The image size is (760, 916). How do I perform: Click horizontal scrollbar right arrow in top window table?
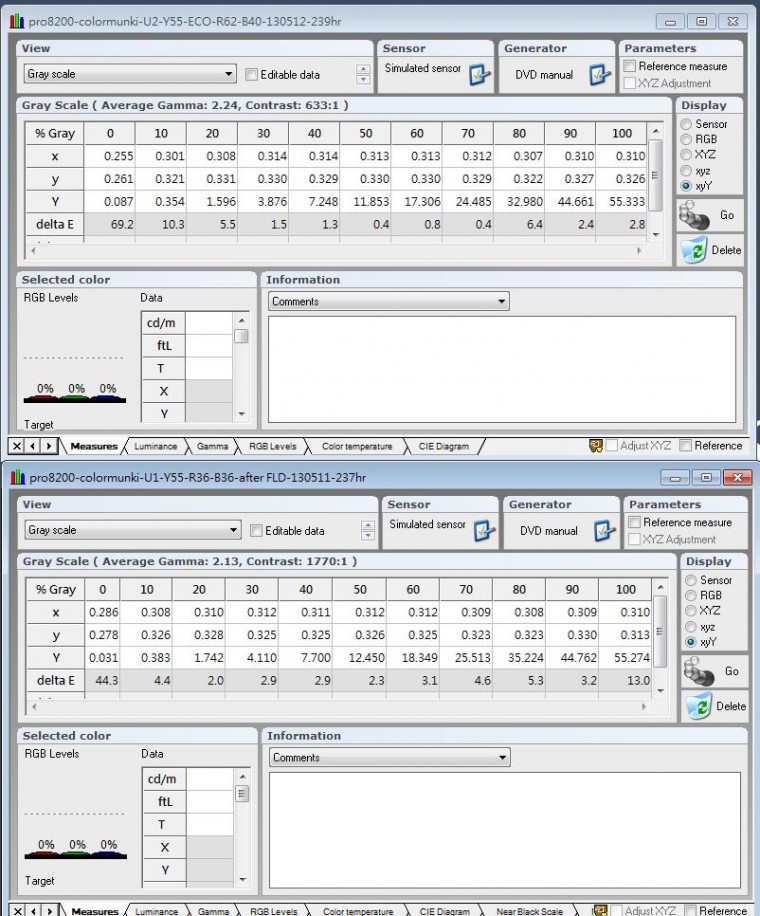639,251
